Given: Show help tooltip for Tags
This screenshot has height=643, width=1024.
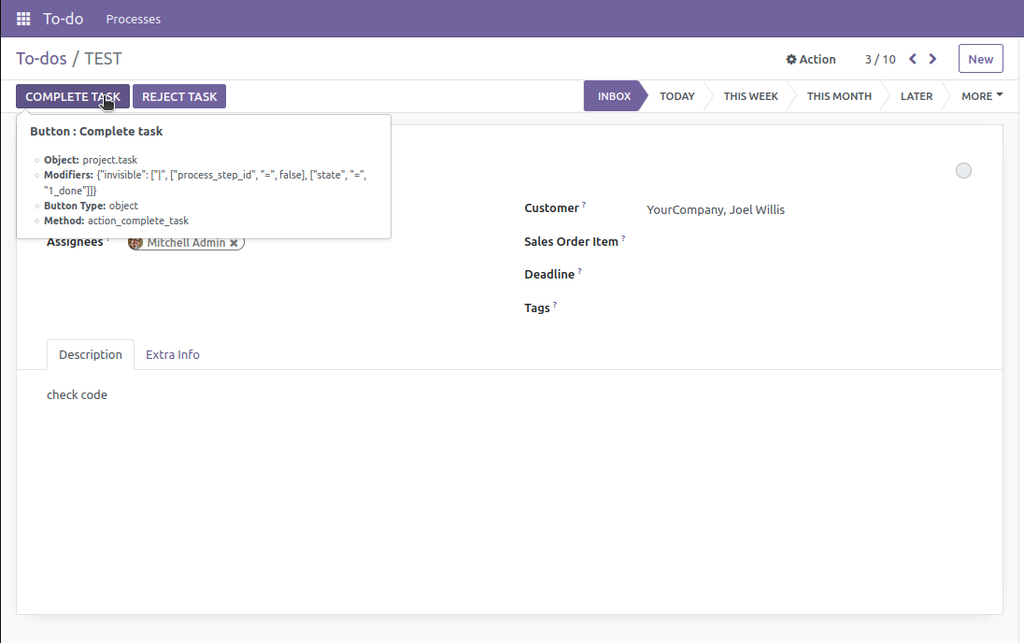Looking at the screenshot, I should (x=554, y=304).
